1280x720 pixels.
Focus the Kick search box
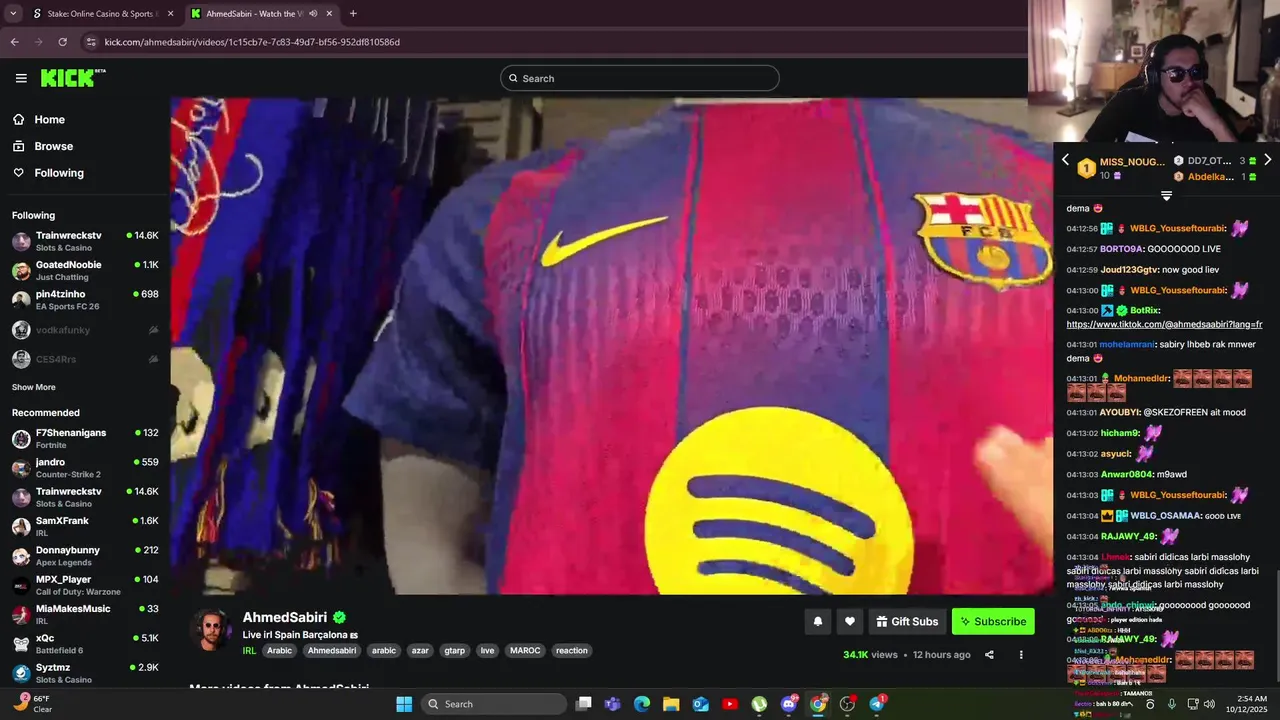click(639, 78)
